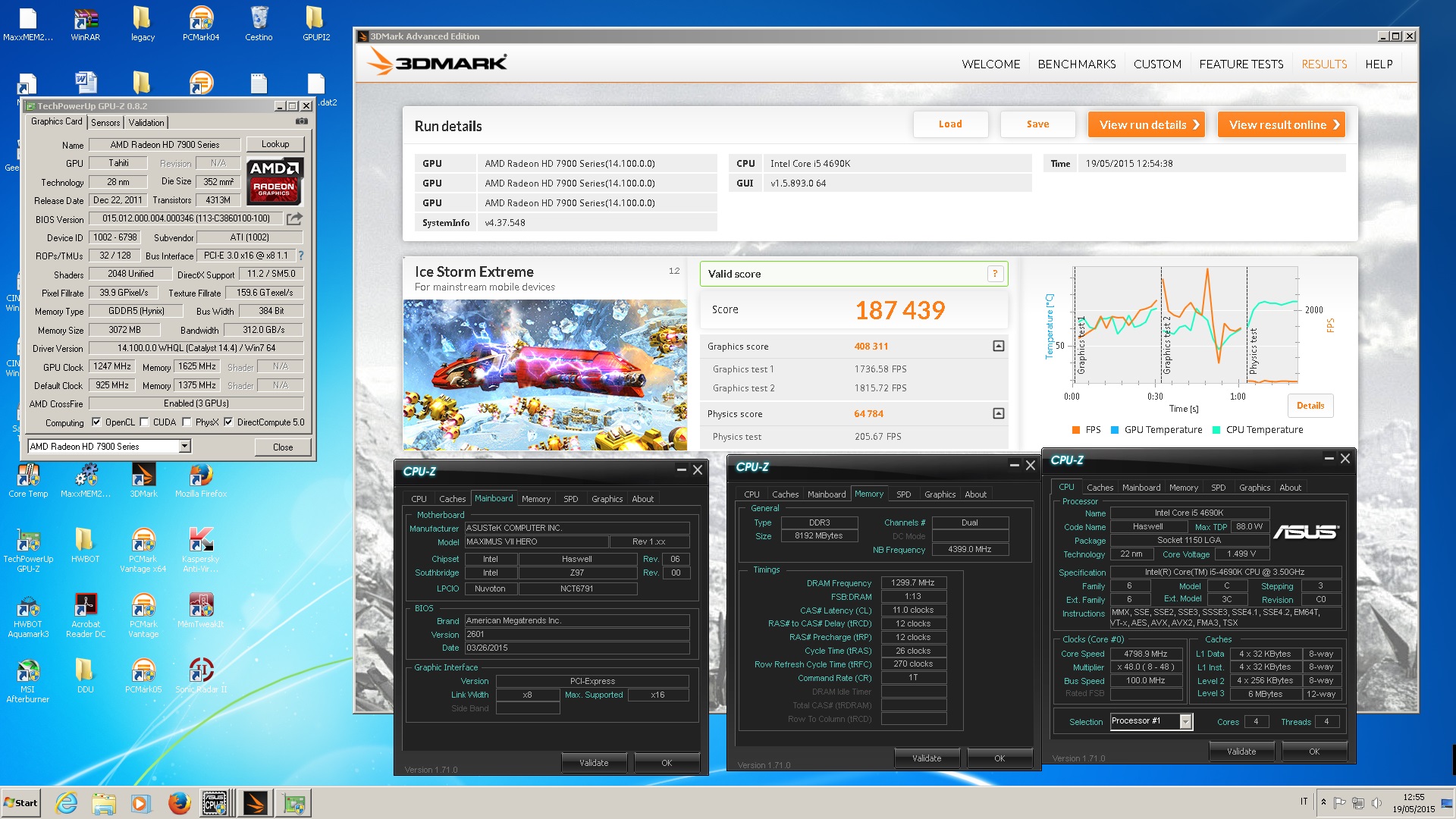Open the HWBOT folder on desktop

(x=85, y=546)
